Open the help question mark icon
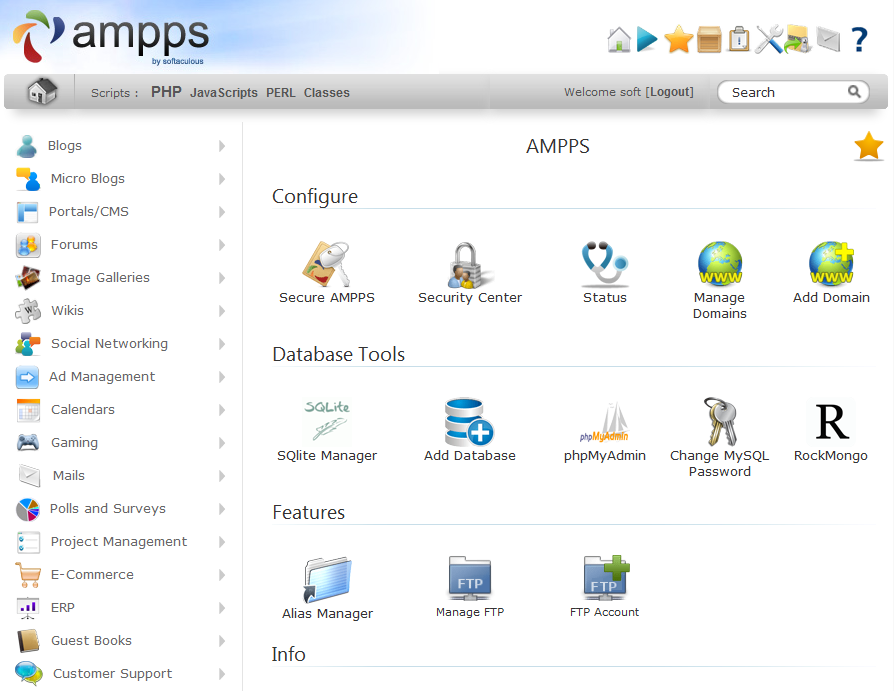 pyautogui.click(x=859, y=40)
